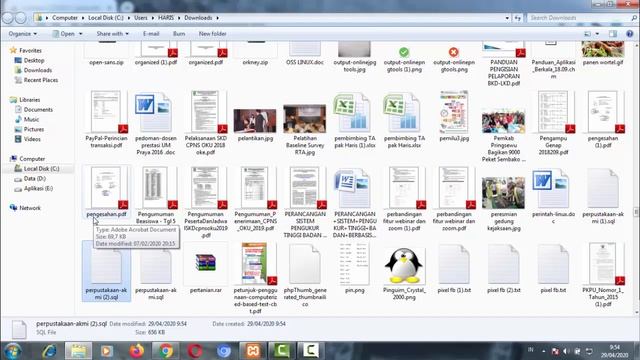Screen dimensions: 640x360
Task: Select Local Disk (C:) in sidebar
Action: (41, 169)
